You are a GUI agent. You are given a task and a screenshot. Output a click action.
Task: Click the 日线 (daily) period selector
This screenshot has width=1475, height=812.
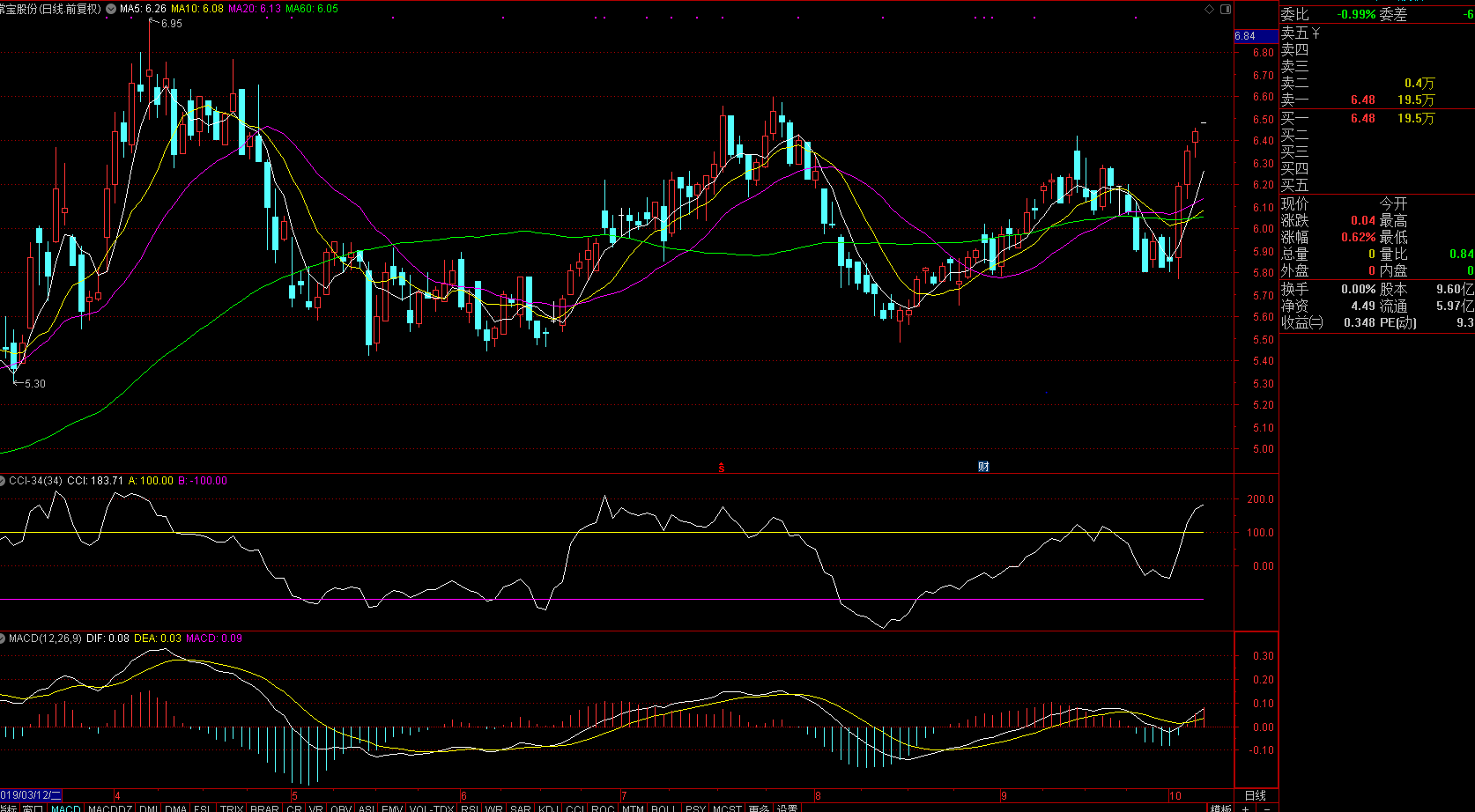pyautogui.click(x=1256, y=795)
